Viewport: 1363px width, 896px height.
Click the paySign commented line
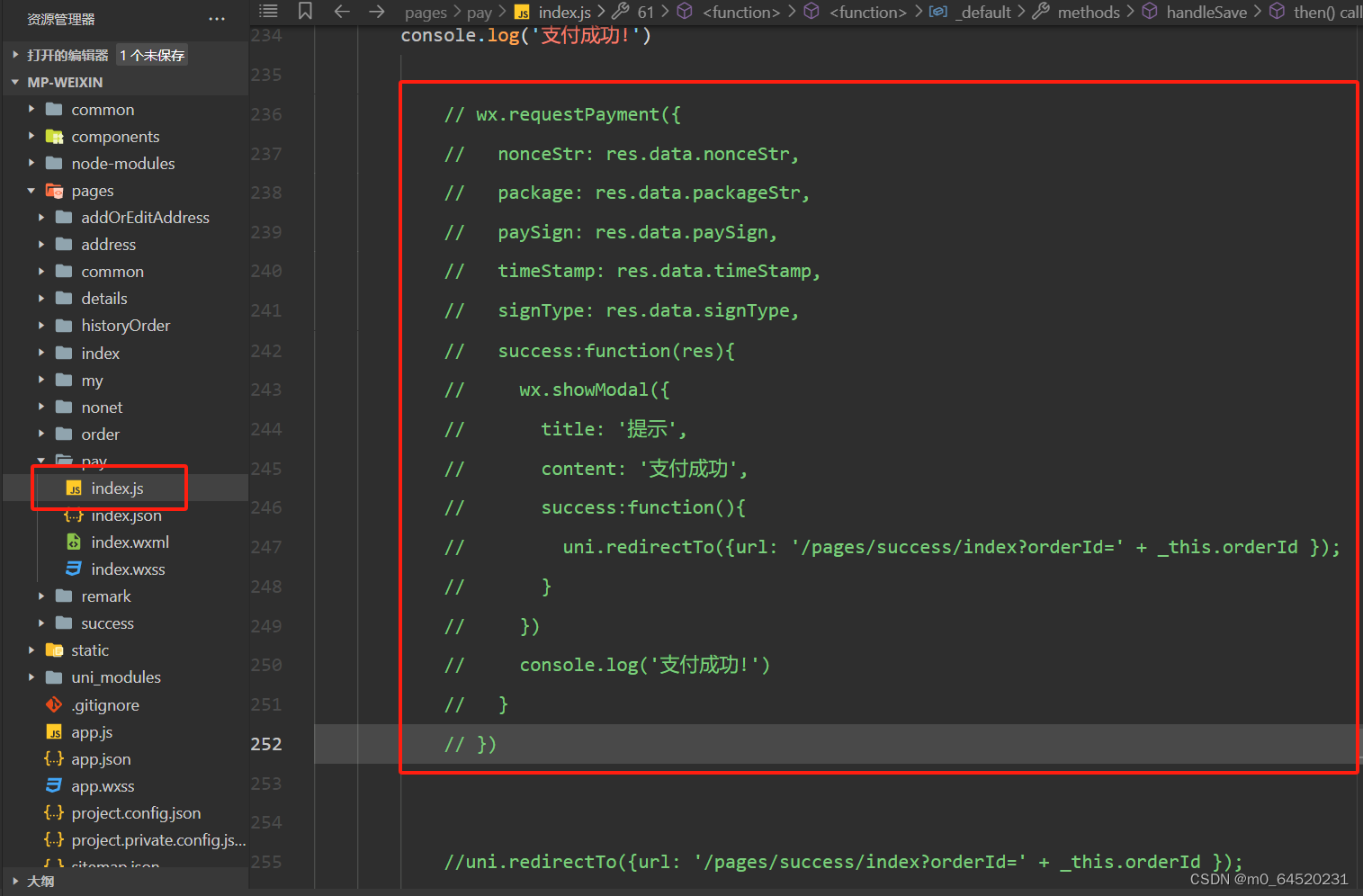click(x=611, y=232)
